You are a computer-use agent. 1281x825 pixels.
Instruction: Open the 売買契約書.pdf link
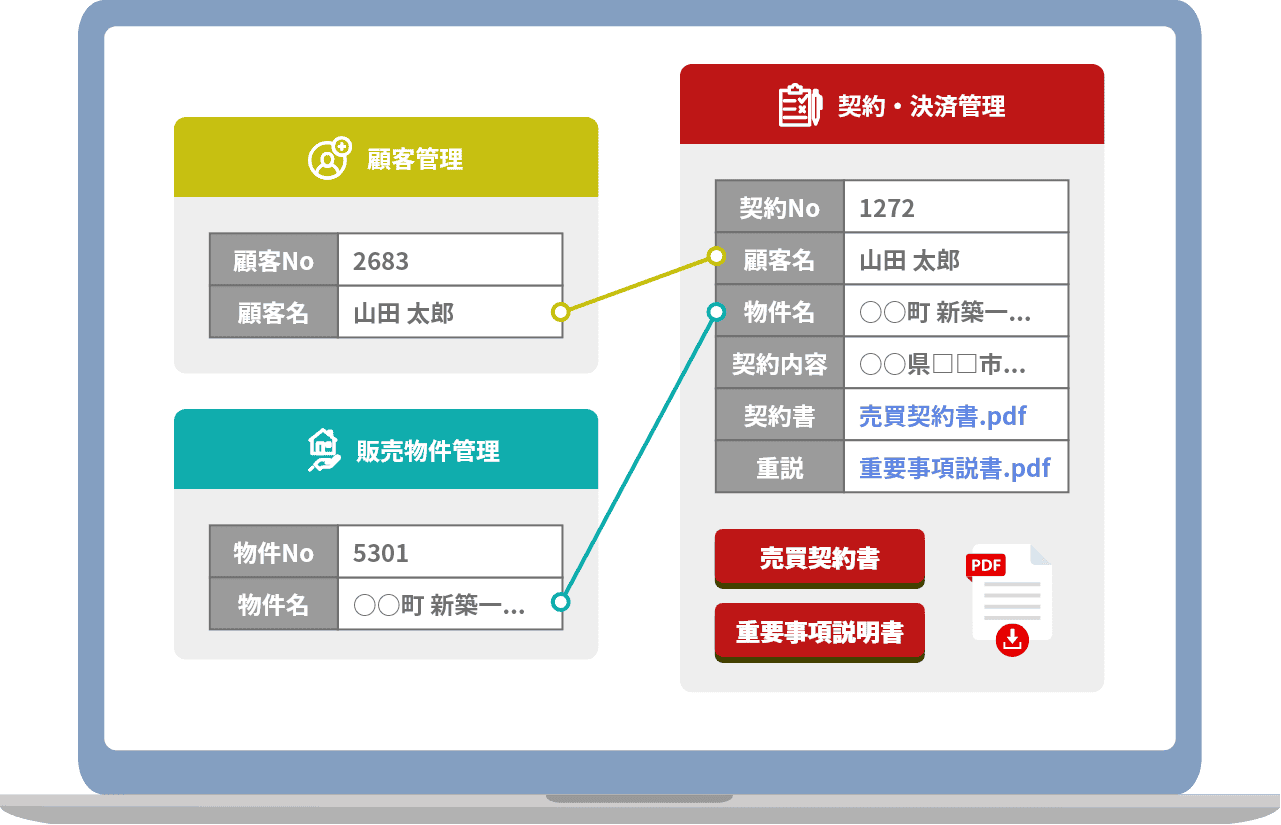(942, 416)
